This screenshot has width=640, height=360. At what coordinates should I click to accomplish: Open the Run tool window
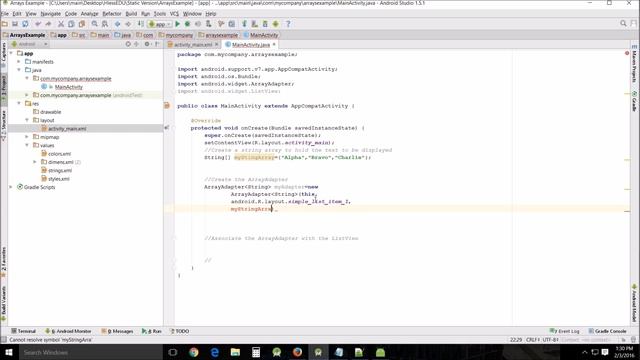pos(151,331)
